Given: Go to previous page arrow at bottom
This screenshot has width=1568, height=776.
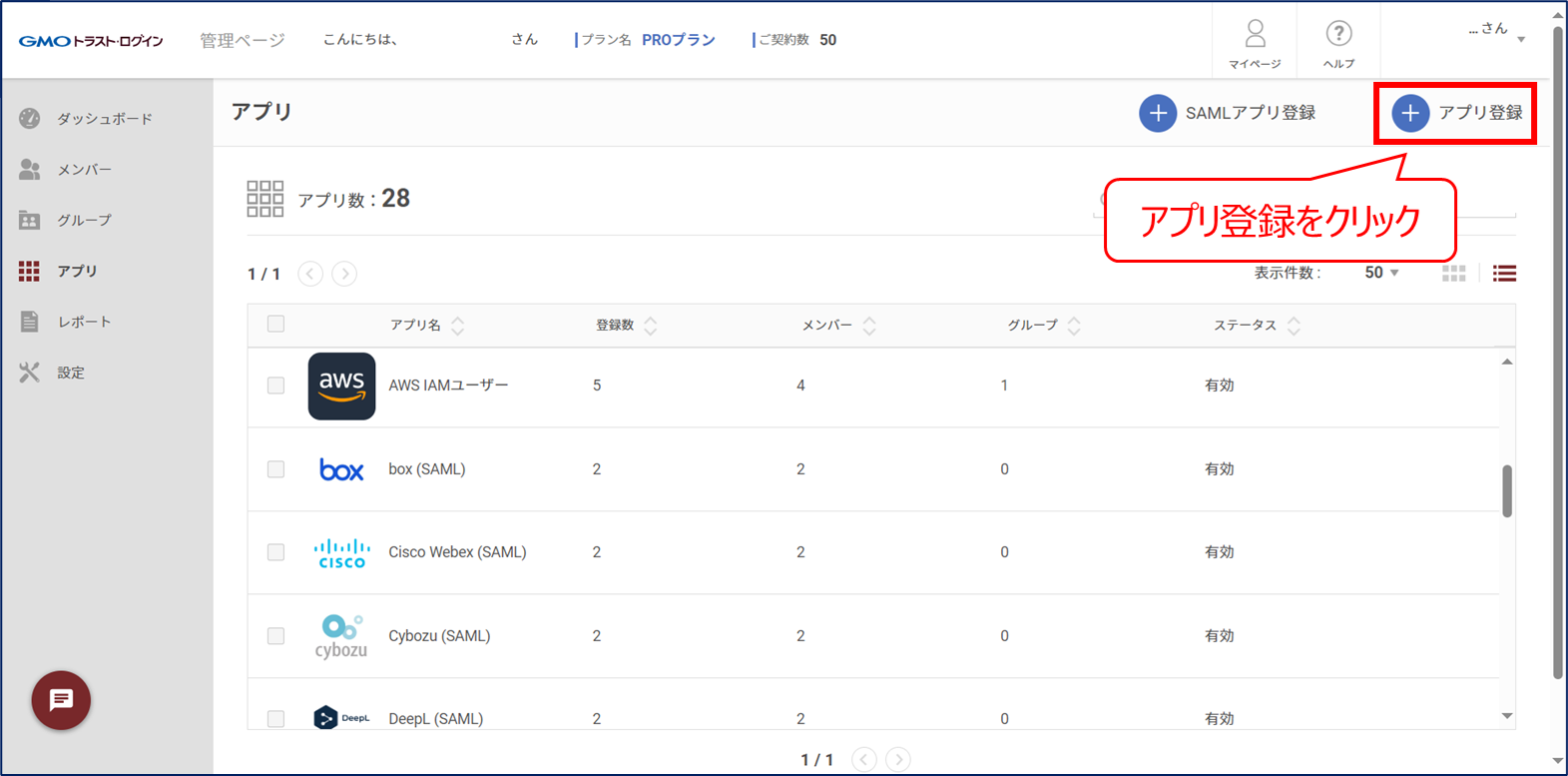Looking at the screenshot, I should [864, 760].
